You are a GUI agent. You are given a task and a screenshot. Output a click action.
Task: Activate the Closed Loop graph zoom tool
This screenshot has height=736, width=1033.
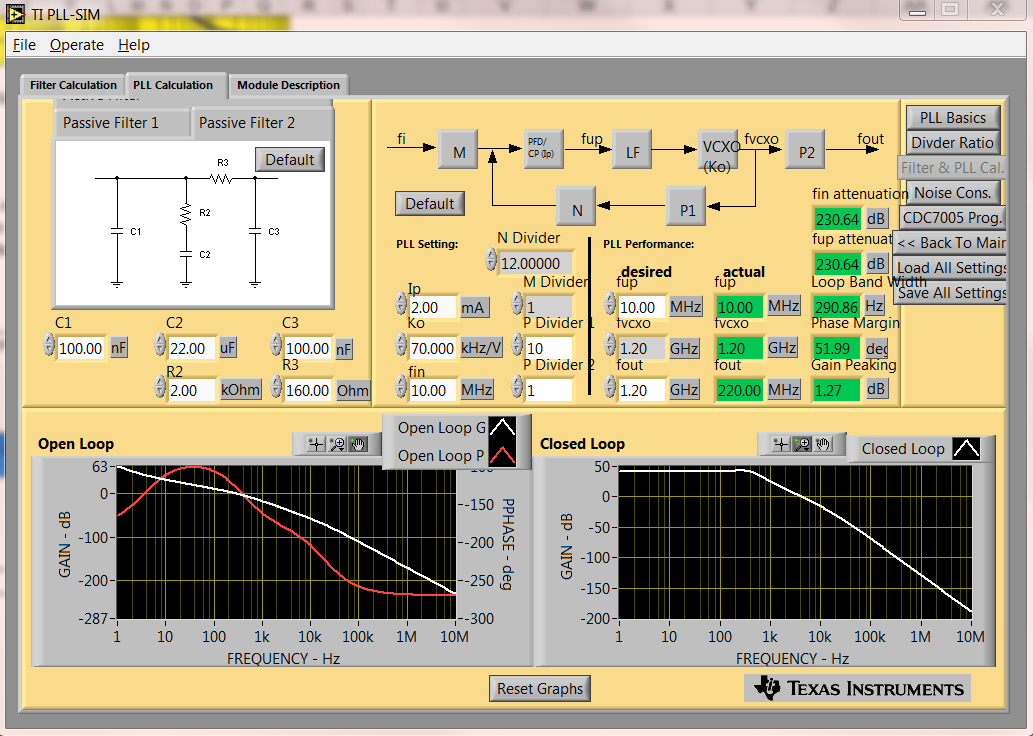(802, 445)
